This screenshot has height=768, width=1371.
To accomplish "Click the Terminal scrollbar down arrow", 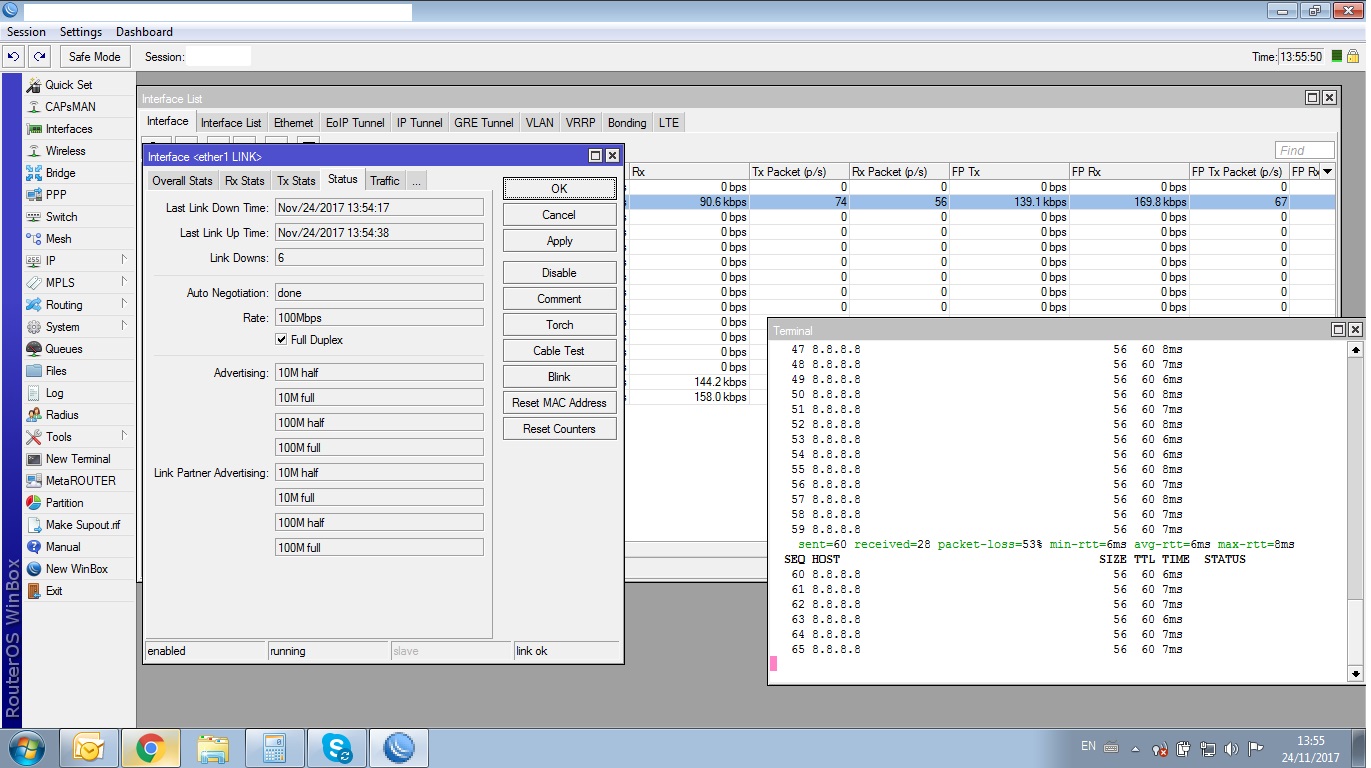I will [1356, 675].
